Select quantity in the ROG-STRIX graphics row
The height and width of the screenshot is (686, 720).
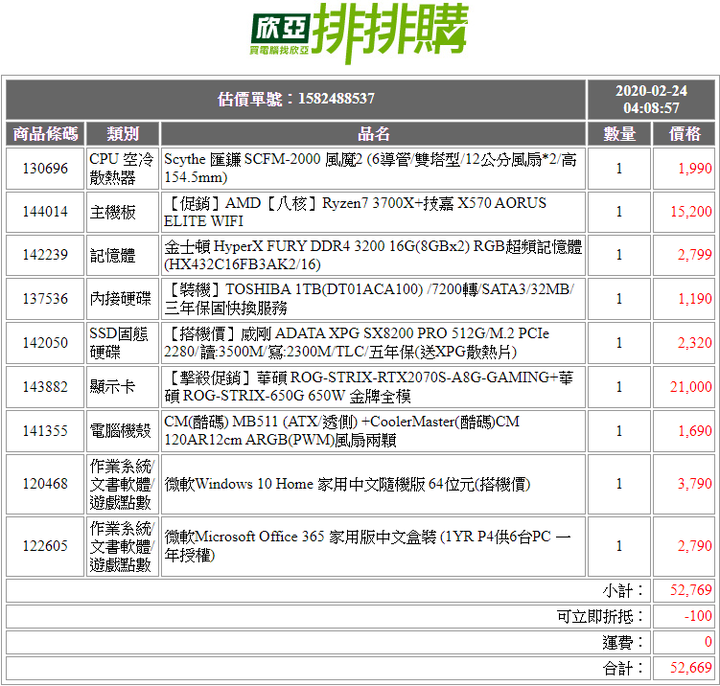point(619,387)
